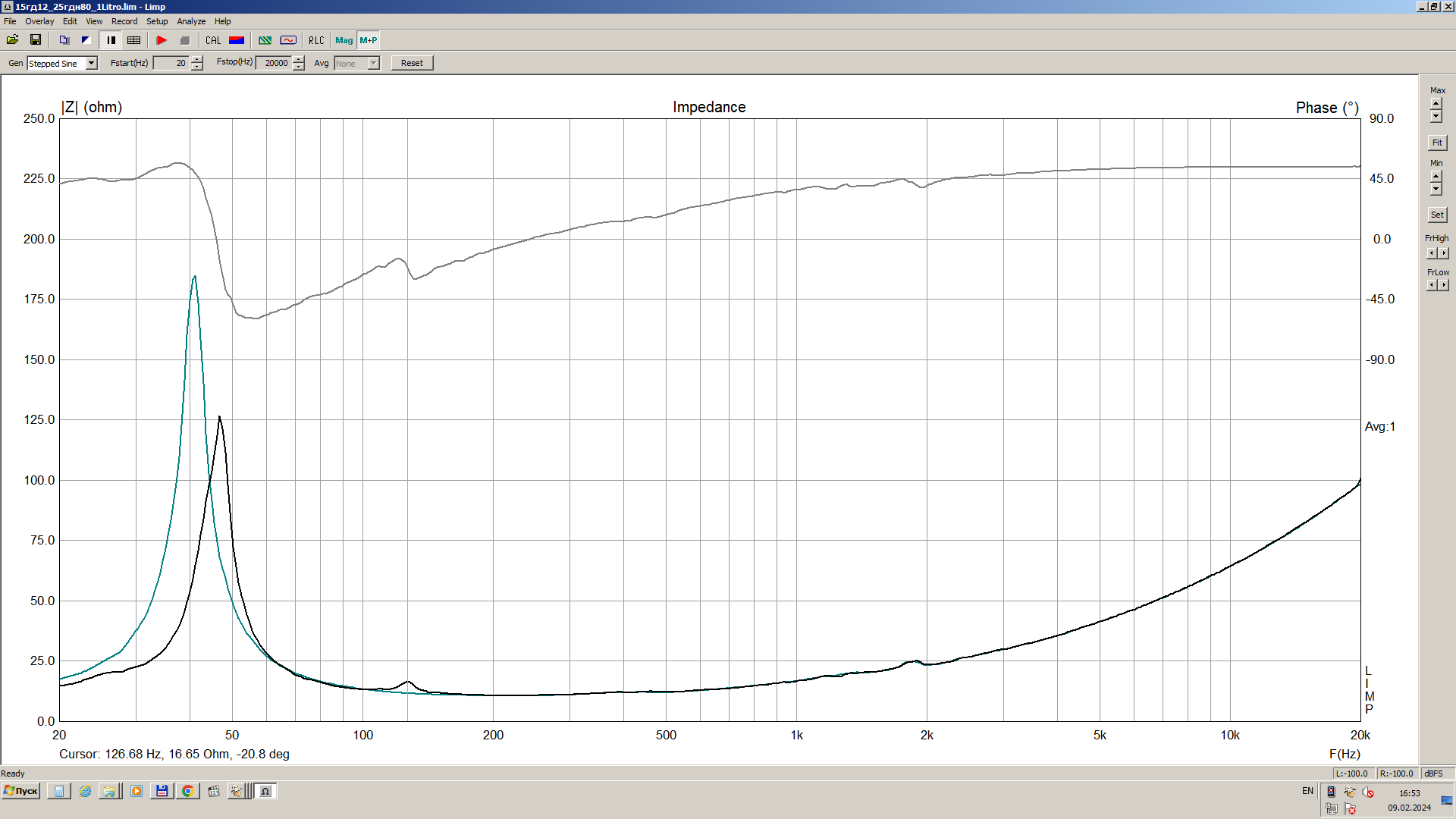
Task: Click the copy-to-clipboard toolbar icon
Action: (64, 40)
